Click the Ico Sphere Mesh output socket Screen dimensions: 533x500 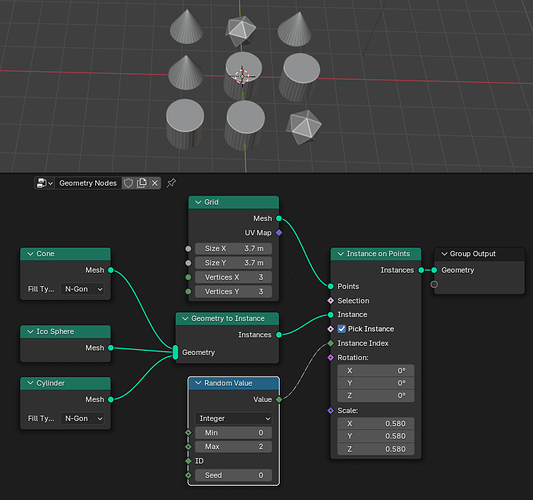coord(110,348)
